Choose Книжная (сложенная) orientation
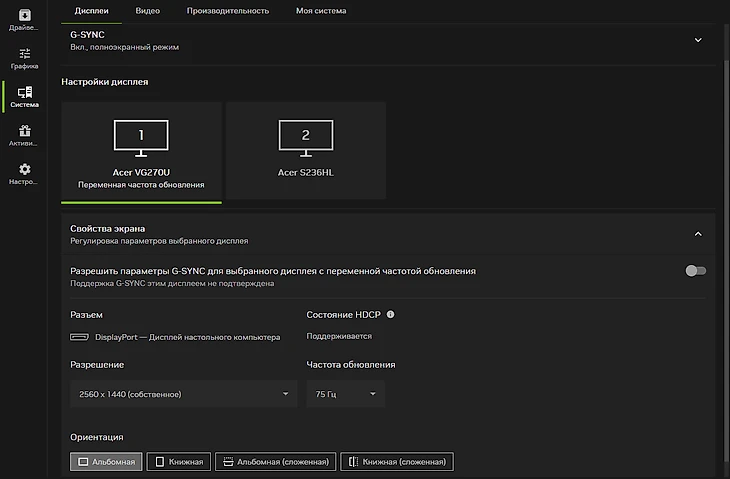 click(x=397, y=462)
